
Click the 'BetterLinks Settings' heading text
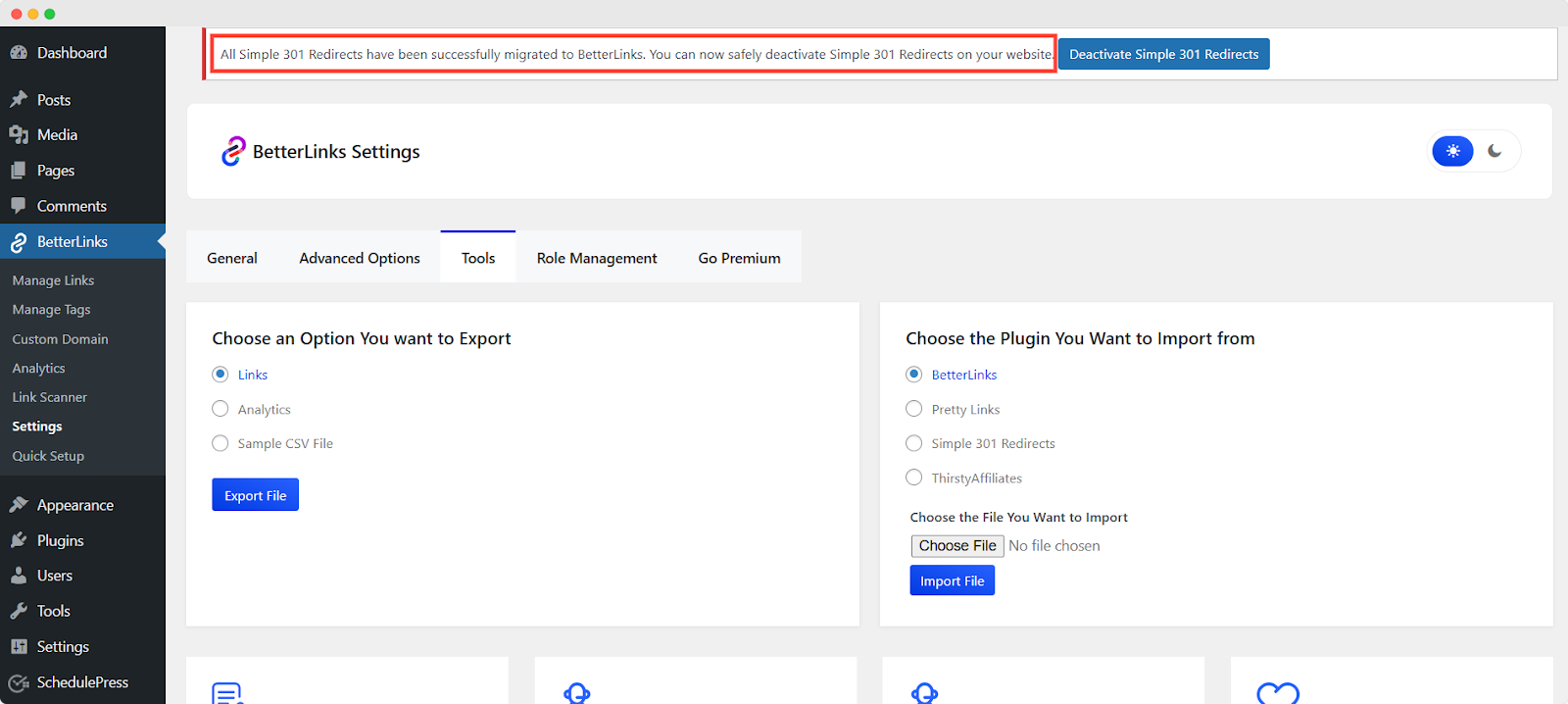336,152
